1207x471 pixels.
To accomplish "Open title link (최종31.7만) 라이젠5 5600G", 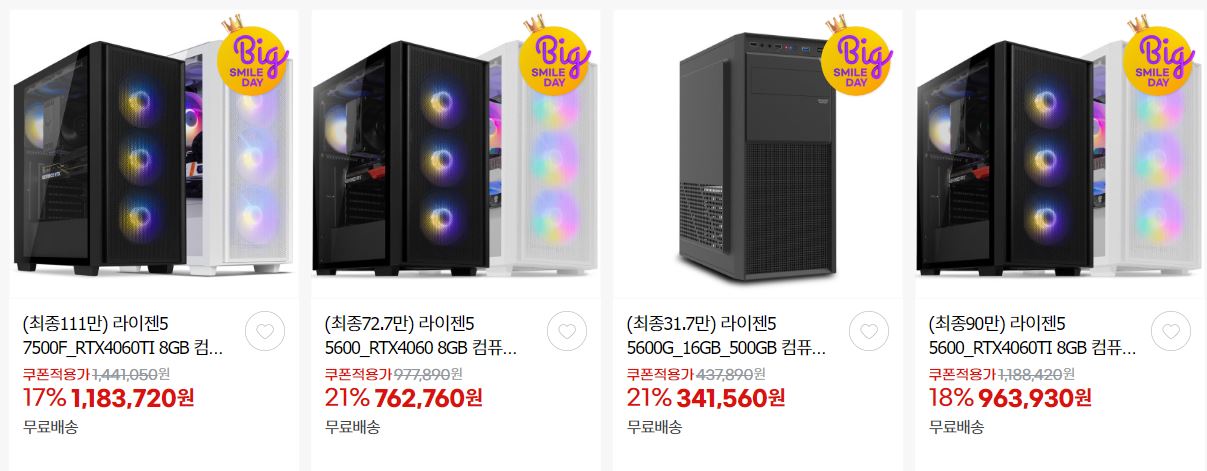I will pyautogui.click(x=727, y=336).
